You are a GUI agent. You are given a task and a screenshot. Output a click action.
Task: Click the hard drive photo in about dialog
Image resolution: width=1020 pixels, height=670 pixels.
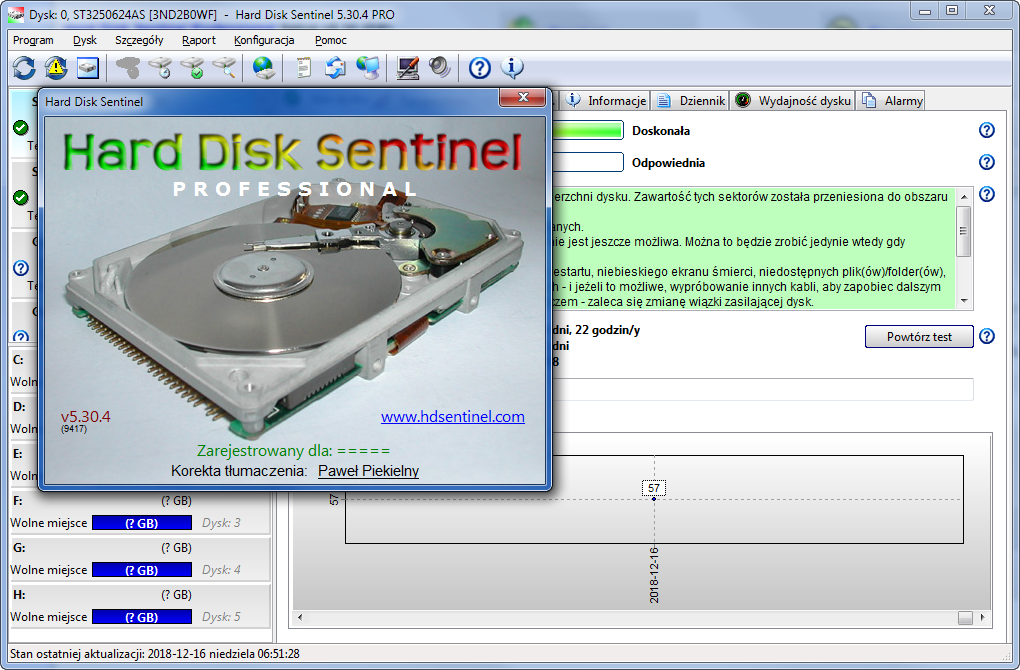point(294,311)
